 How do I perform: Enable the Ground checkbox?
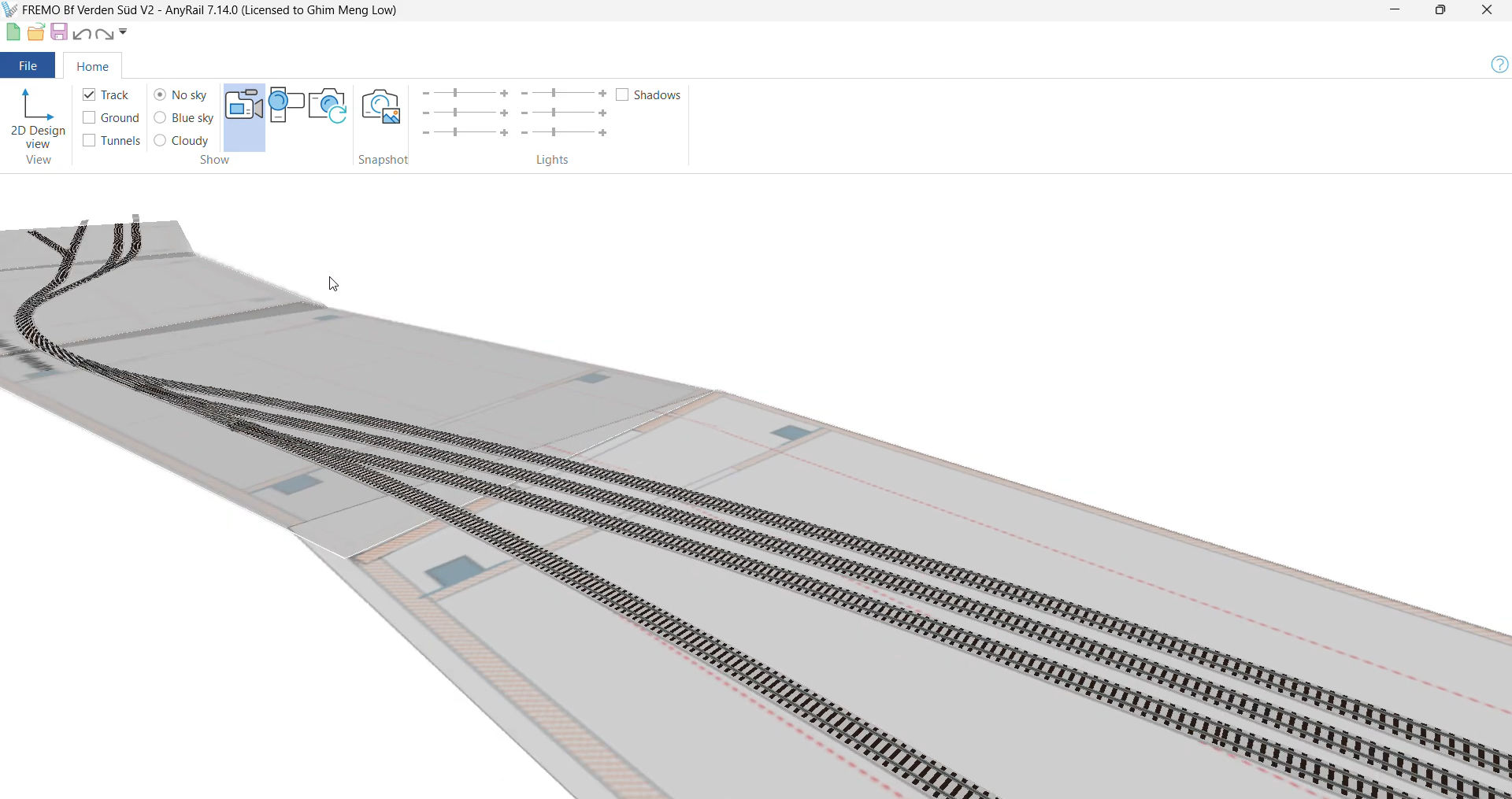click(89, 117)
